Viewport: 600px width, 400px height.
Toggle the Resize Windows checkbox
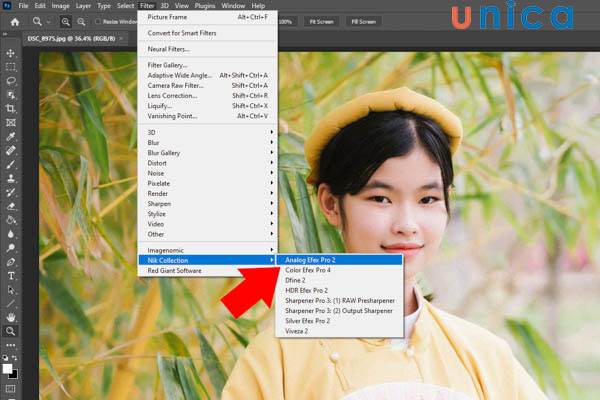pos(99,21)
